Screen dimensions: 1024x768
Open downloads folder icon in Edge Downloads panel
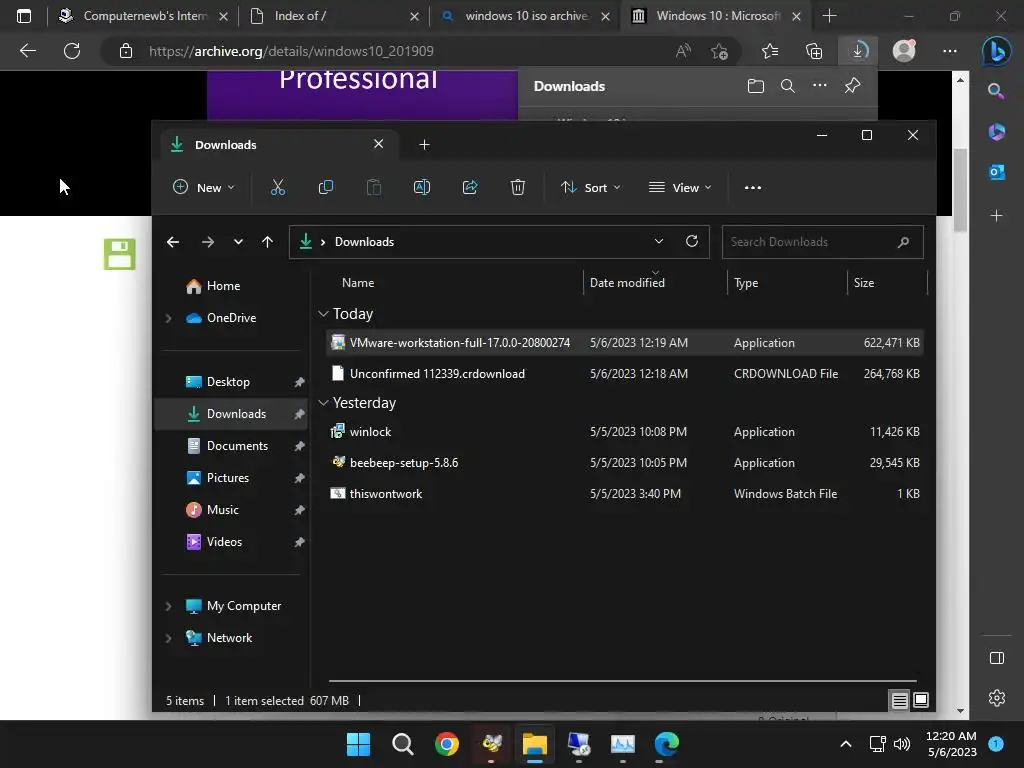pos(756,86)
